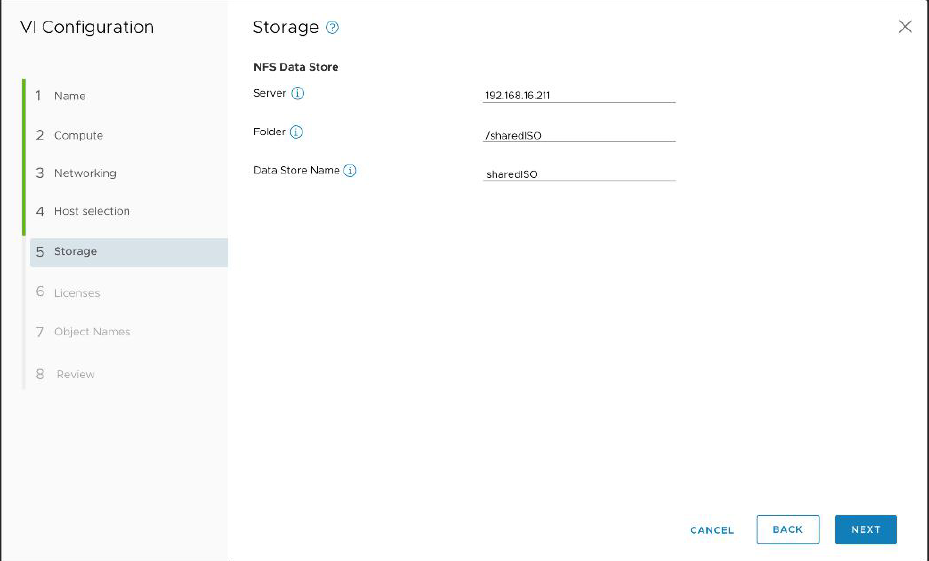Focus the Folder path input field
The image size is (929, 561).
[578, 134]
